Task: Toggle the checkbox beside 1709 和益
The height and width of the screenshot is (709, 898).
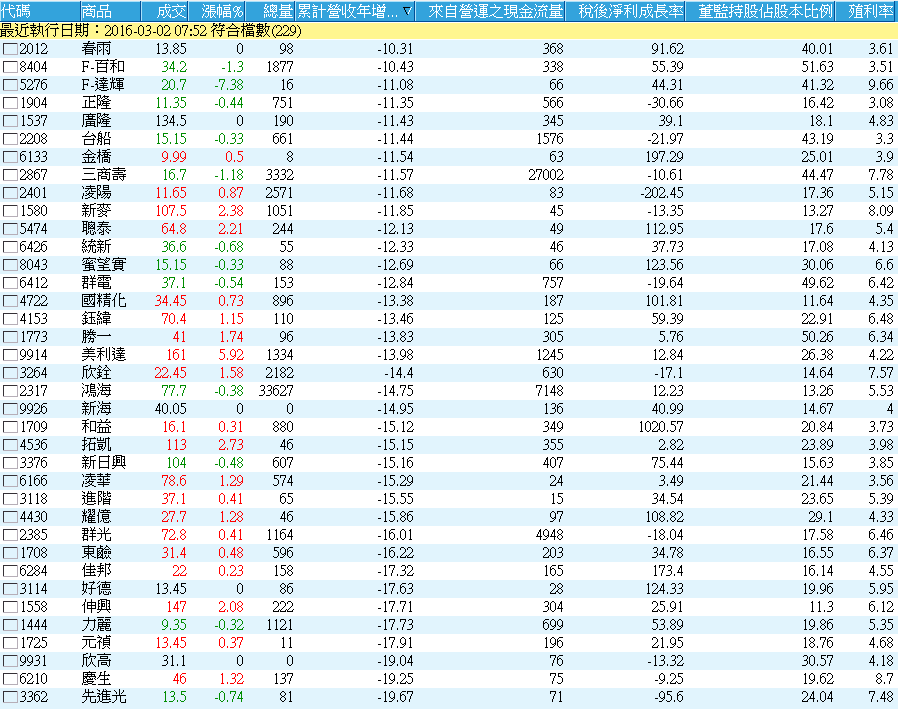Action: (x=10, y=426)
